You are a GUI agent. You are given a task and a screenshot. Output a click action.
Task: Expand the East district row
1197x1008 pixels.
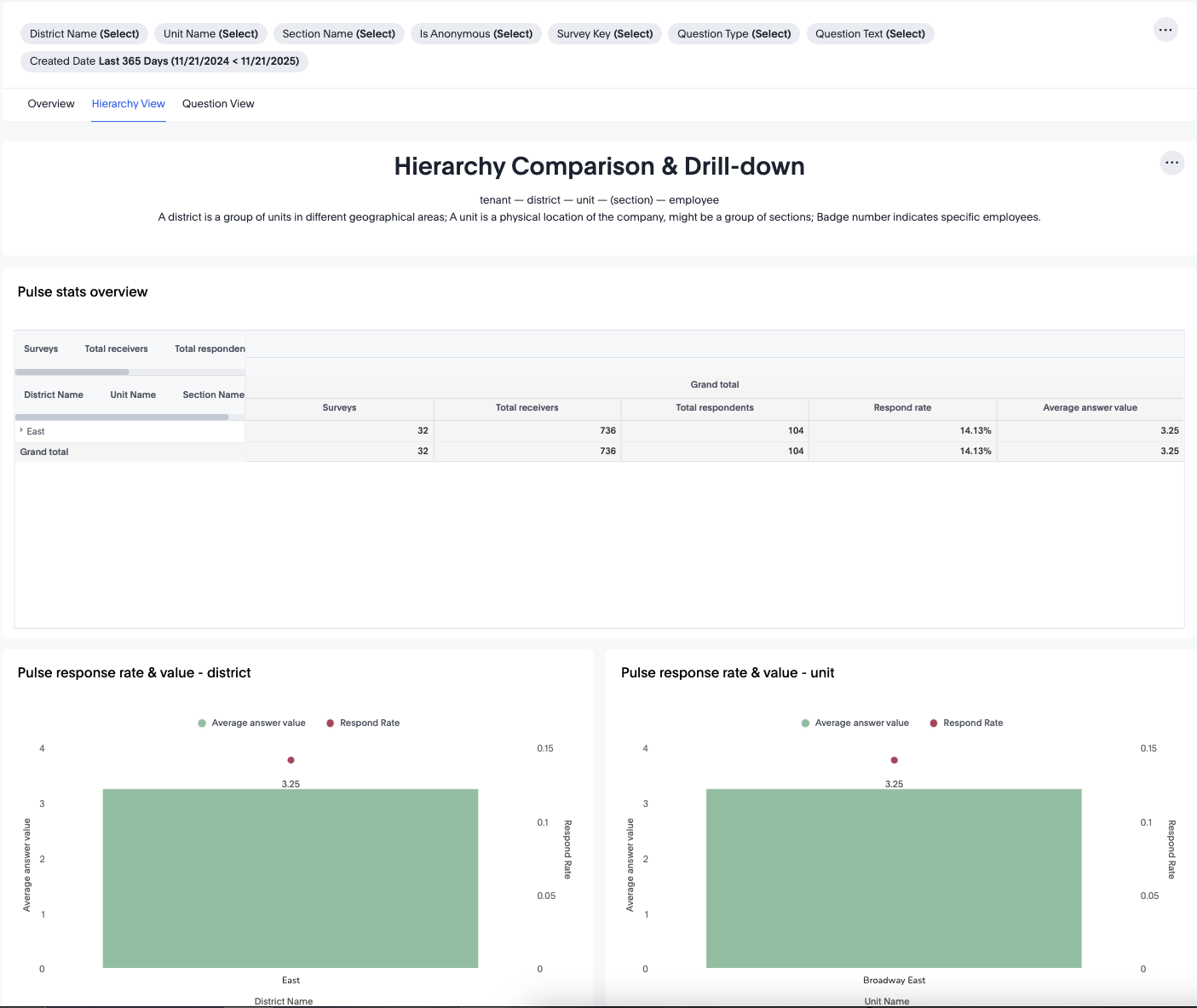[21, 430]
